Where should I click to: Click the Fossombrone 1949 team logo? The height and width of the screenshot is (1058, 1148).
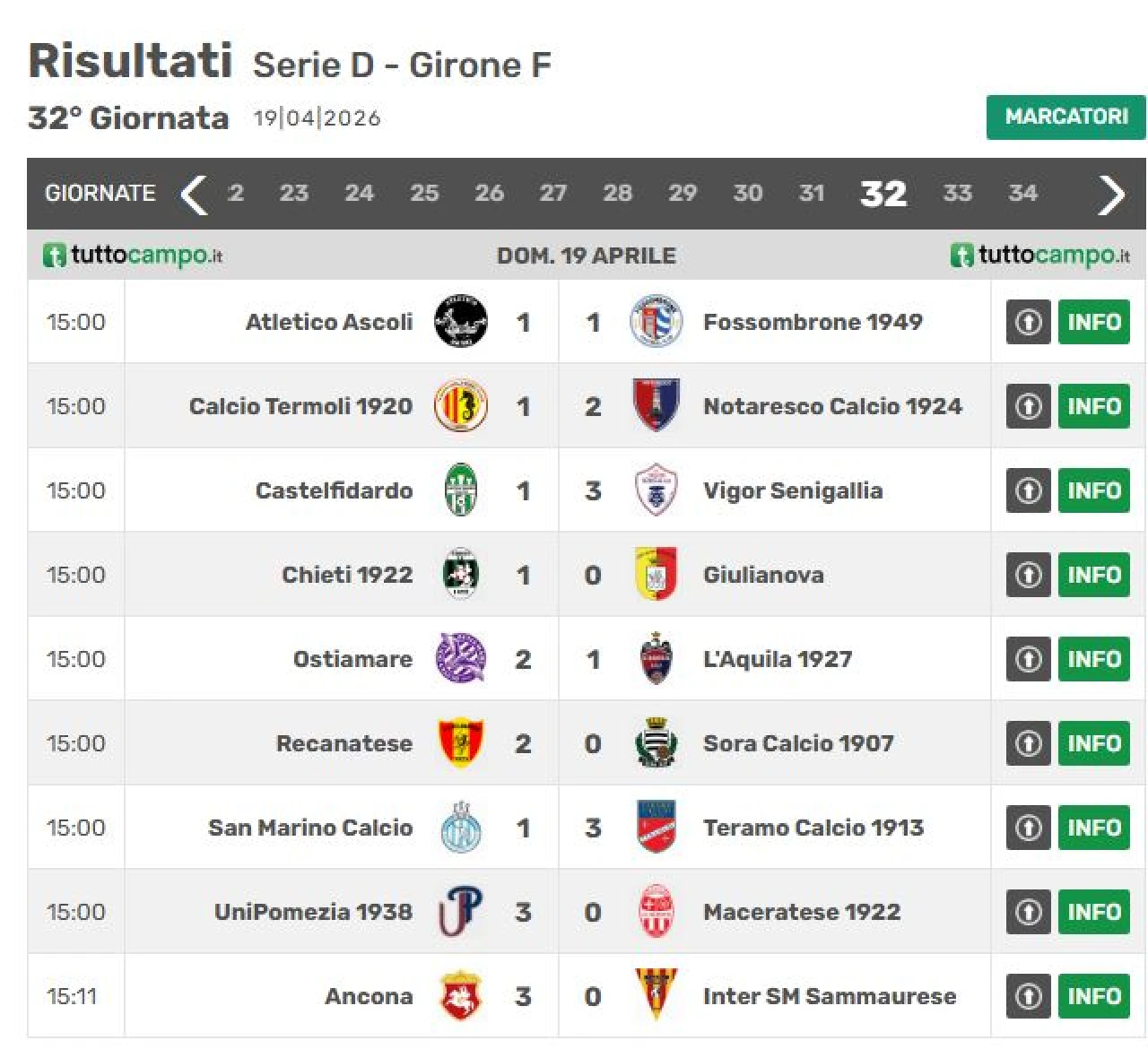pyautogui.click(x=657, y=322)
